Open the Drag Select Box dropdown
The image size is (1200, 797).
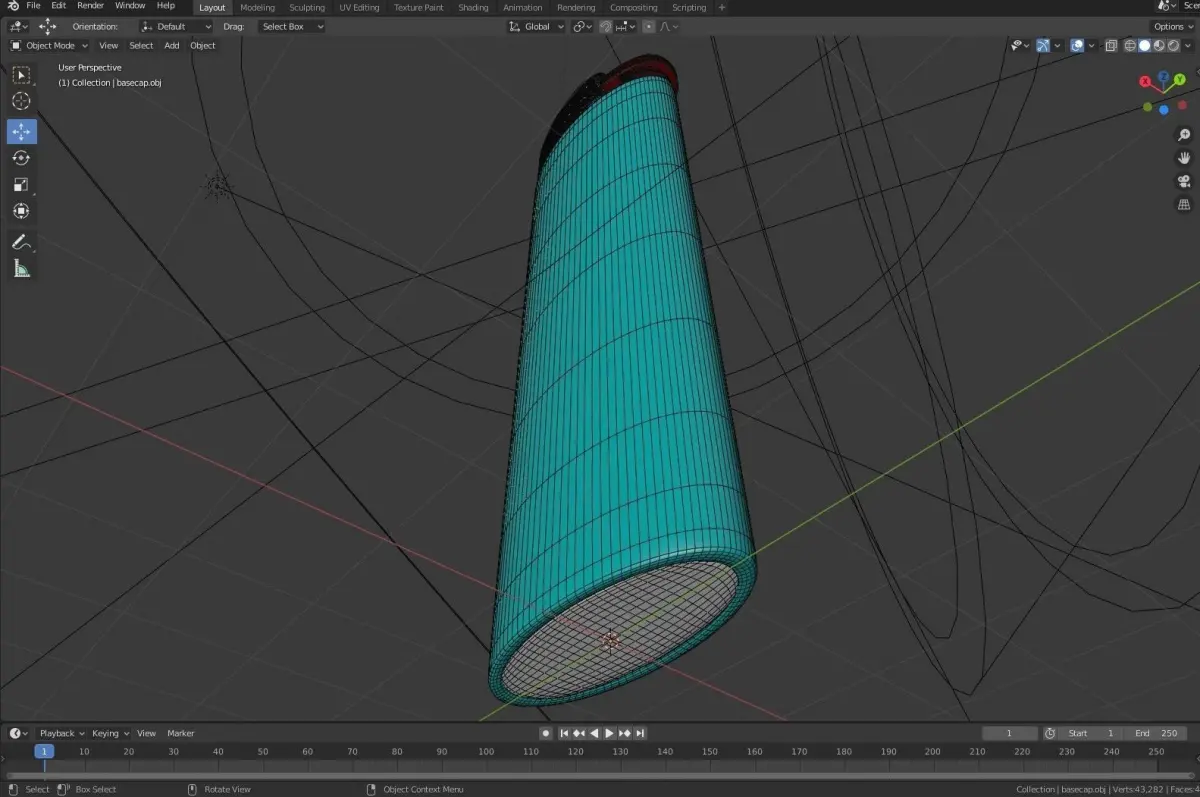pyautogui.click(x=291, y=27)
